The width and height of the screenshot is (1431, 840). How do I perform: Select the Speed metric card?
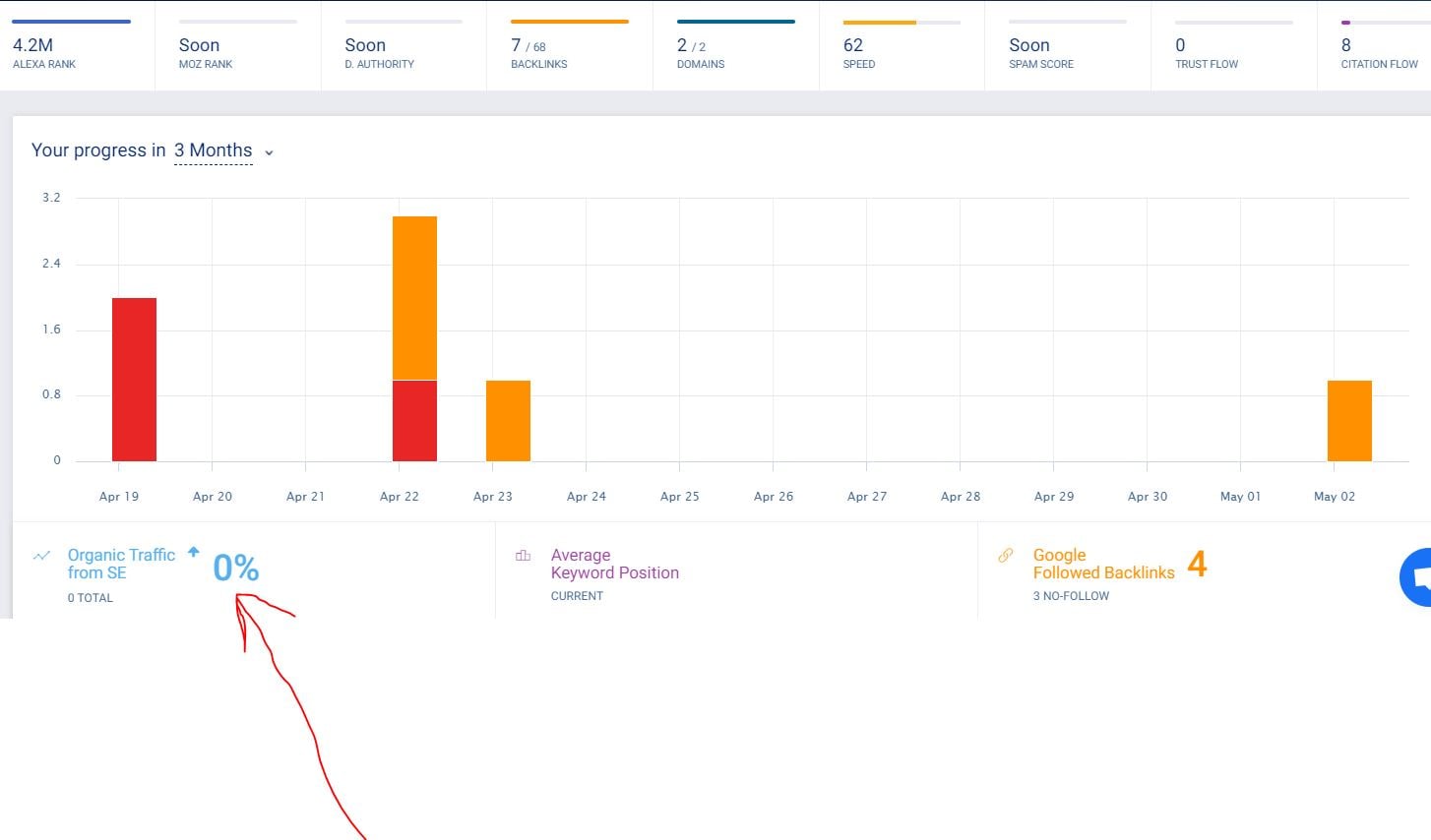pos(902,47)
